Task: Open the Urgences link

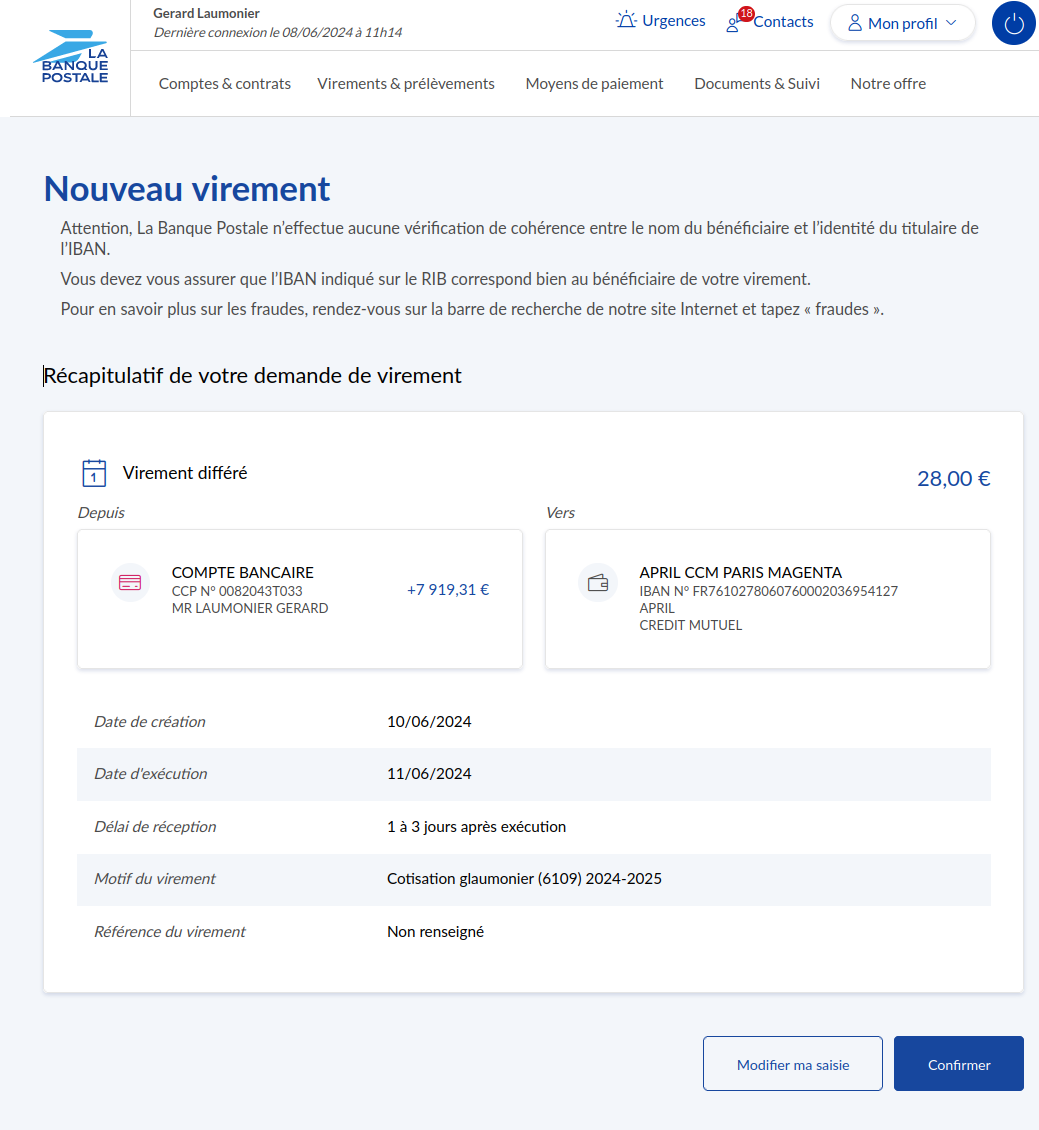Action: tap(673, 21)
